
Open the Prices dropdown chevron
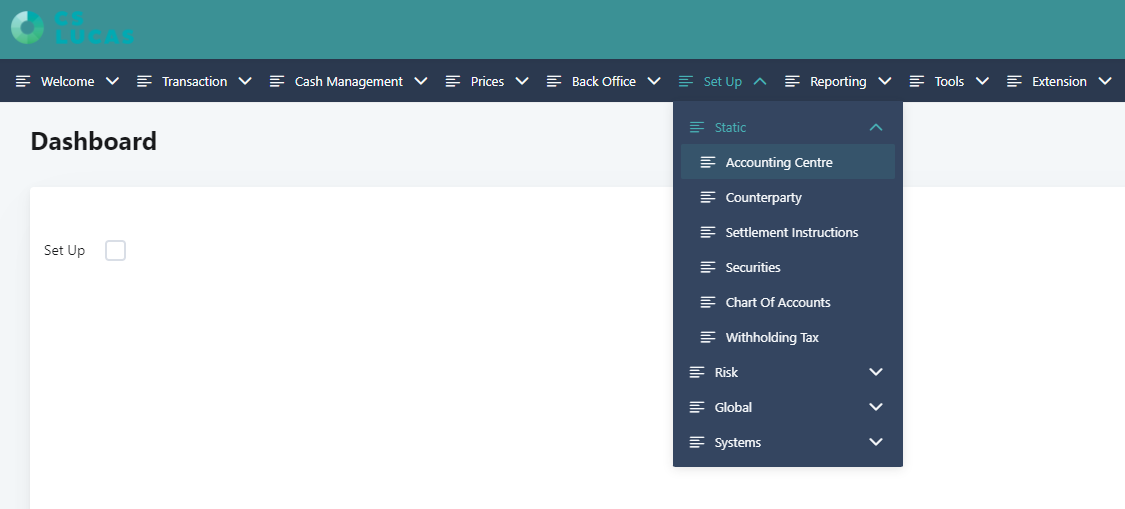click(522, 81)
